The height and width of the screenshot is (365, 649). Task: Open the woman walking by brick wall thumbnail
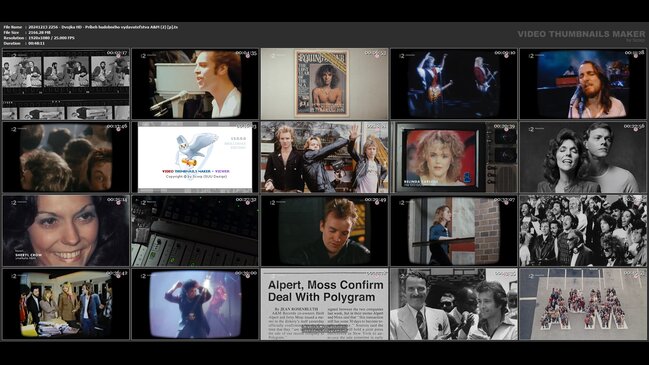pyautogui.click(x=454, y=231)
